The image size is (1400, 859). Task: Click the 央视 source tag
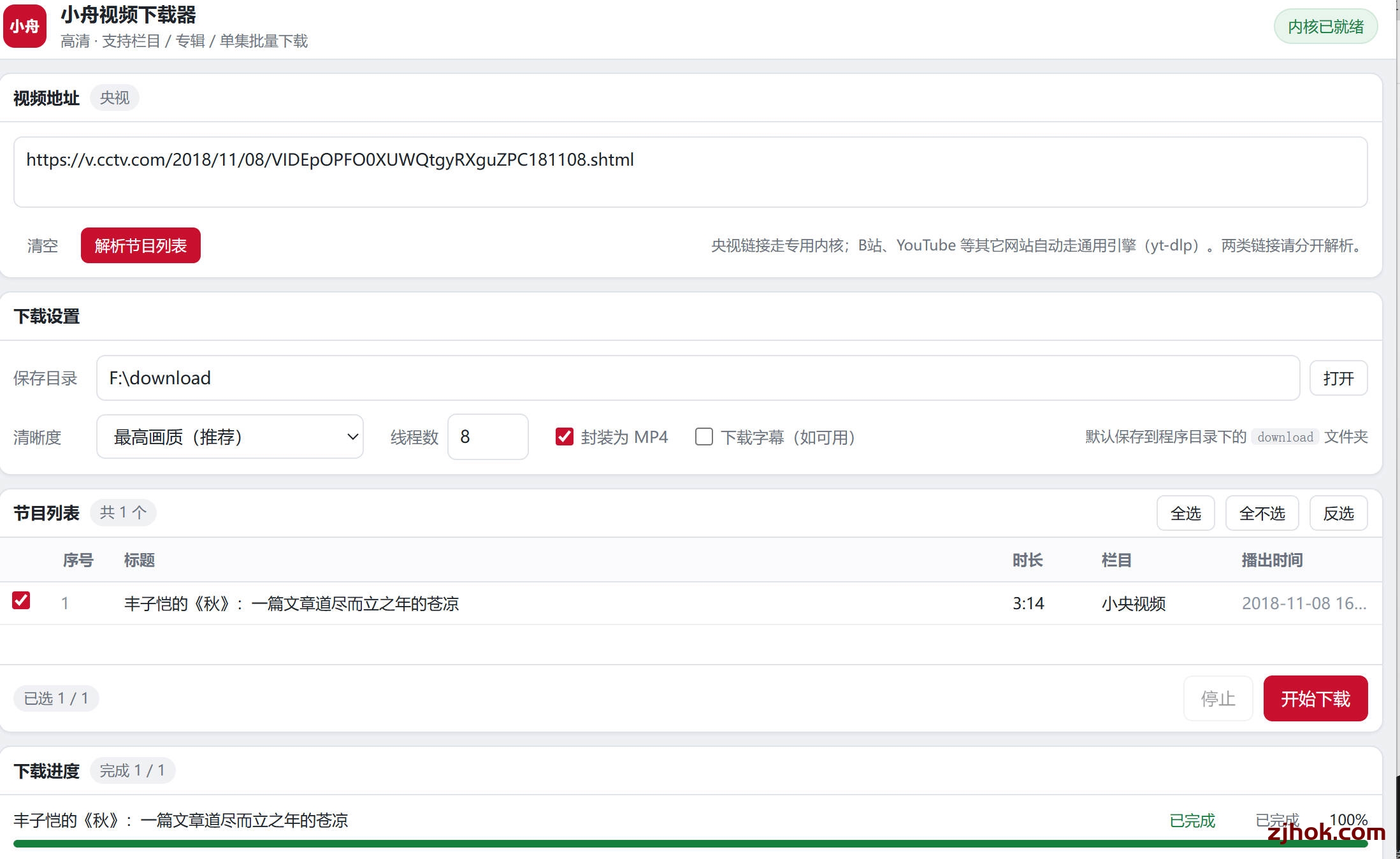(x=114, y=97)
